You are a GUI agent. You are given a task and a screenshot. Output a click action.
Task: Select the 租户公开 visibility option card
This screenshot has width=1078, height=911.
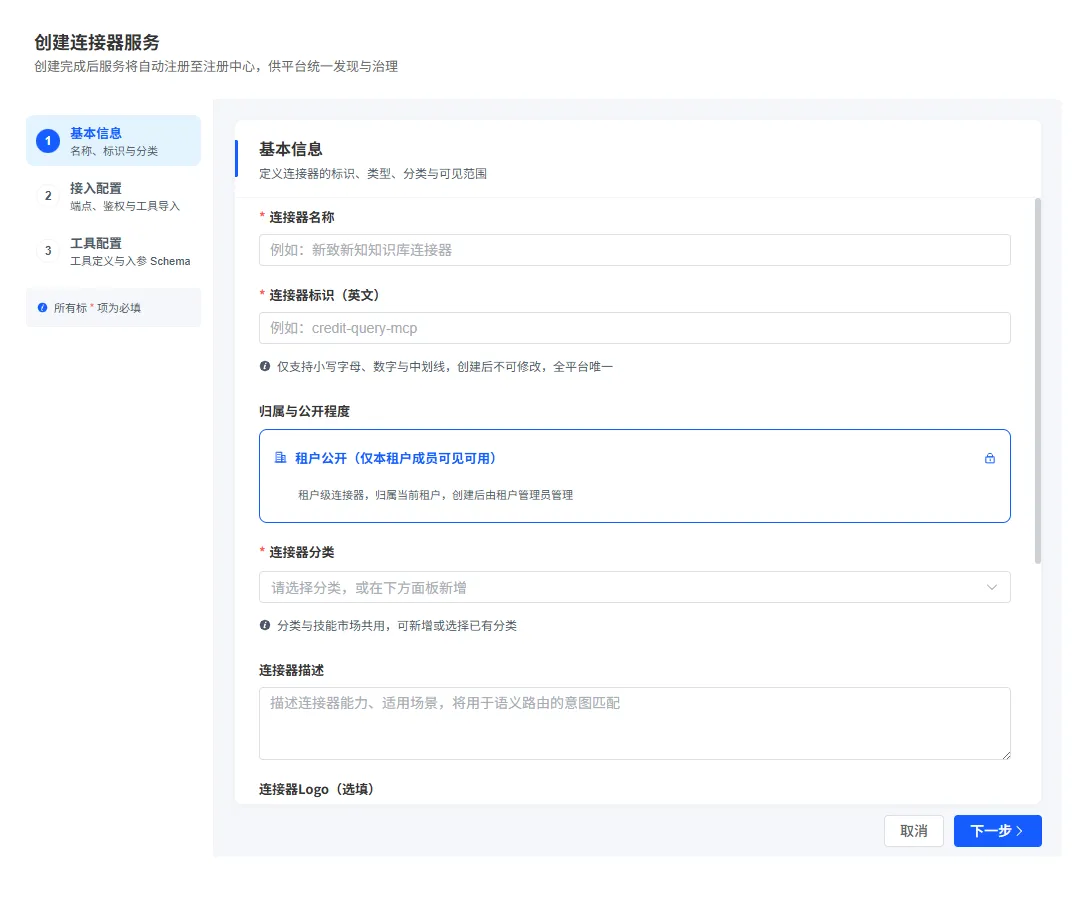(635, 476)
